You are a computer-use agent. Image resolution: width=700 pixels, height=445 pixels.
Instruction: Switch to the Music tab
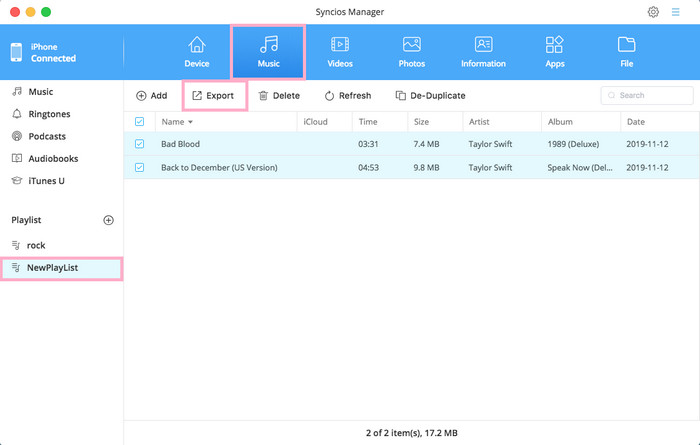[x=268, y=52]
